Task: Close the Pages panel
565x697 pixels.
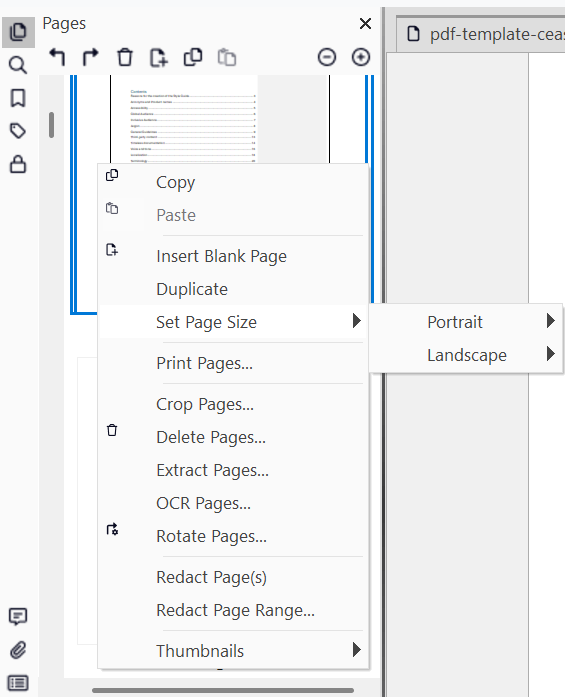Action: (x=365, y=24)
